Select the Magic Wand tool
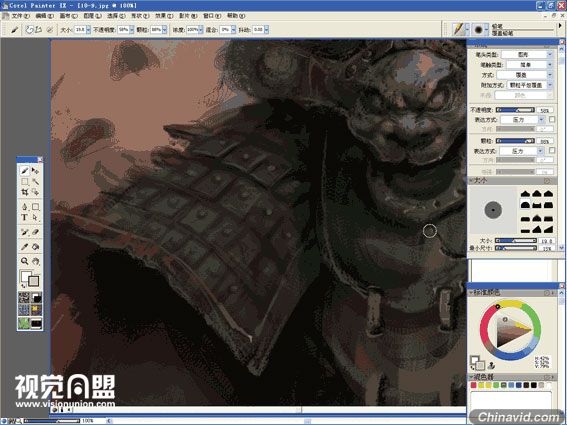Screen dimensions: 567x425 pyautogui.click(x=35, y=181)
